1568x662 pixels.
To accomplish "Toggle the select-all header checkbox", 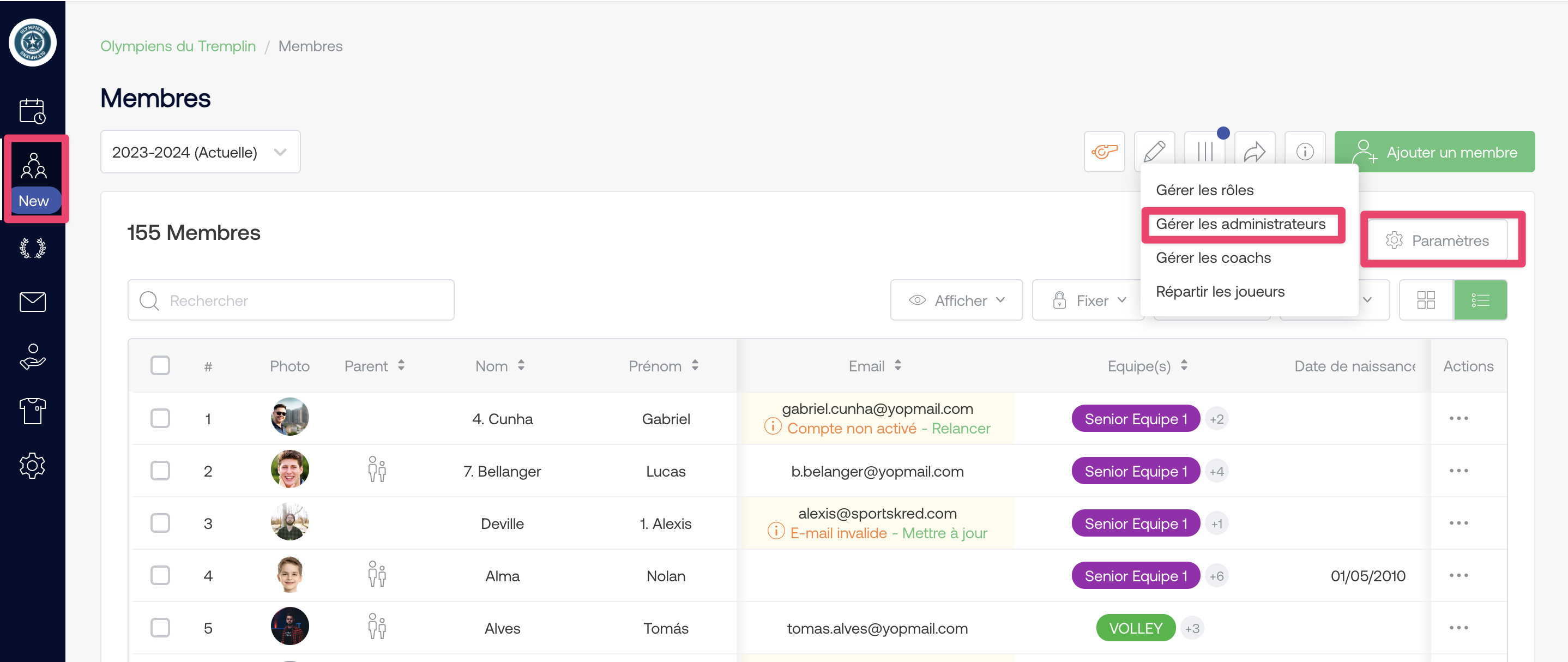I will point(160,365).
